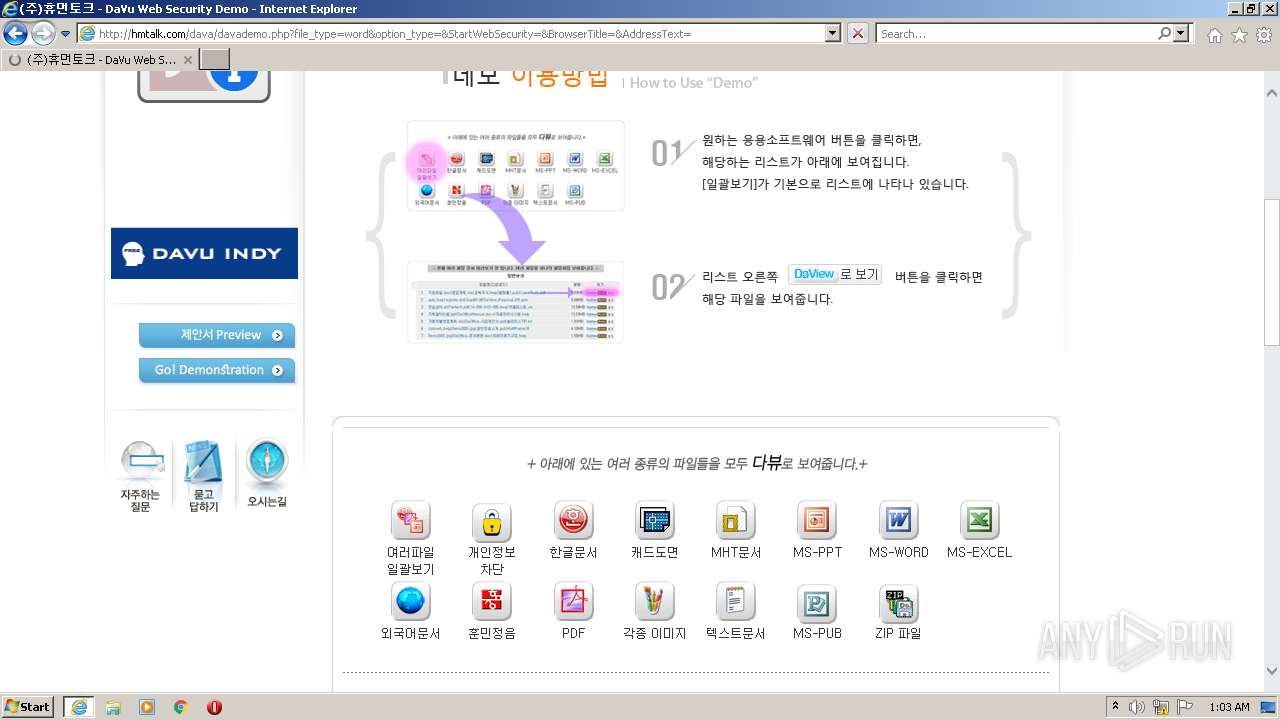The image size is (1280, 720).
Task: Click the scrollbar down arrow
Action: point(1271,672)
